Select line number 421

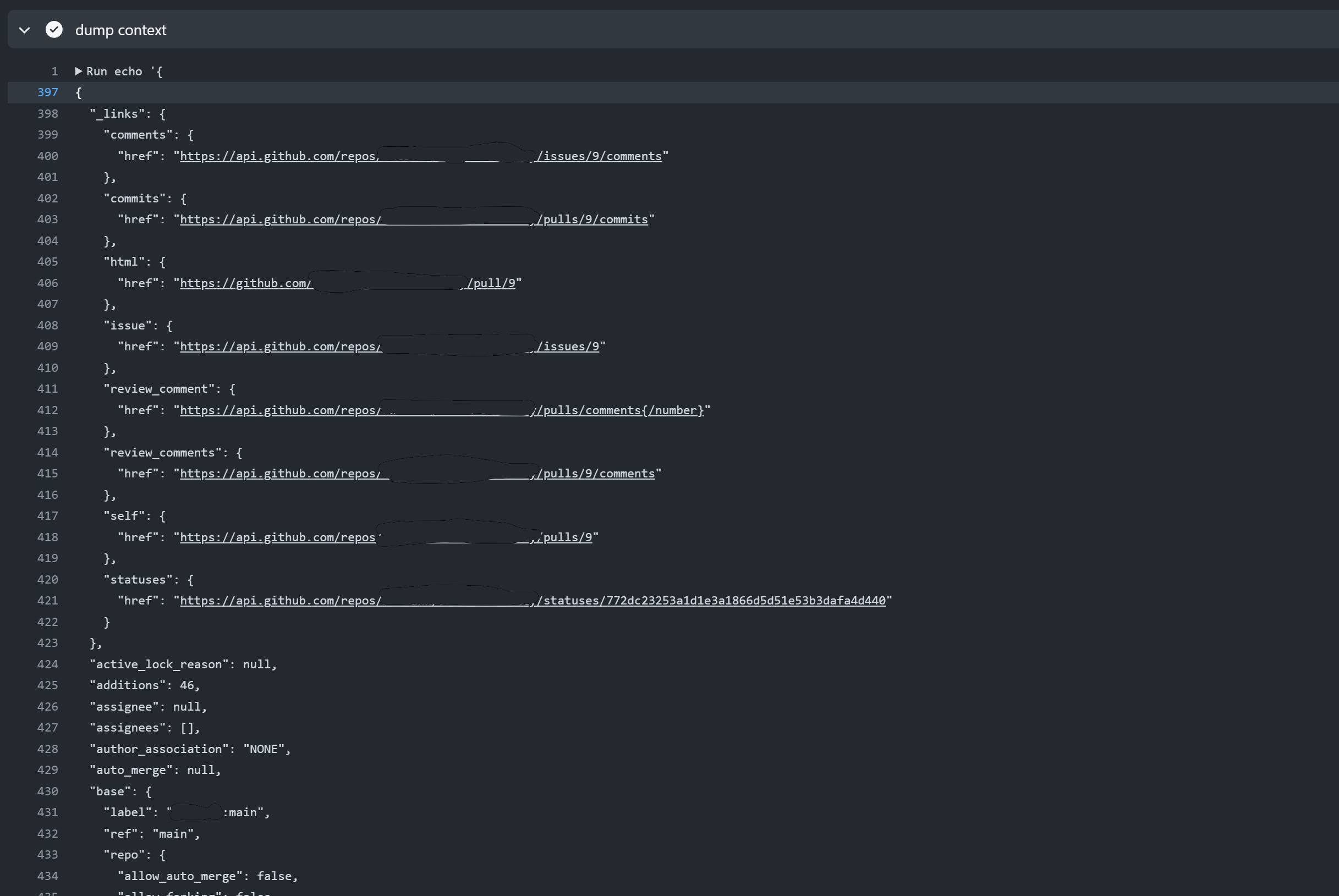click(47, 600)
